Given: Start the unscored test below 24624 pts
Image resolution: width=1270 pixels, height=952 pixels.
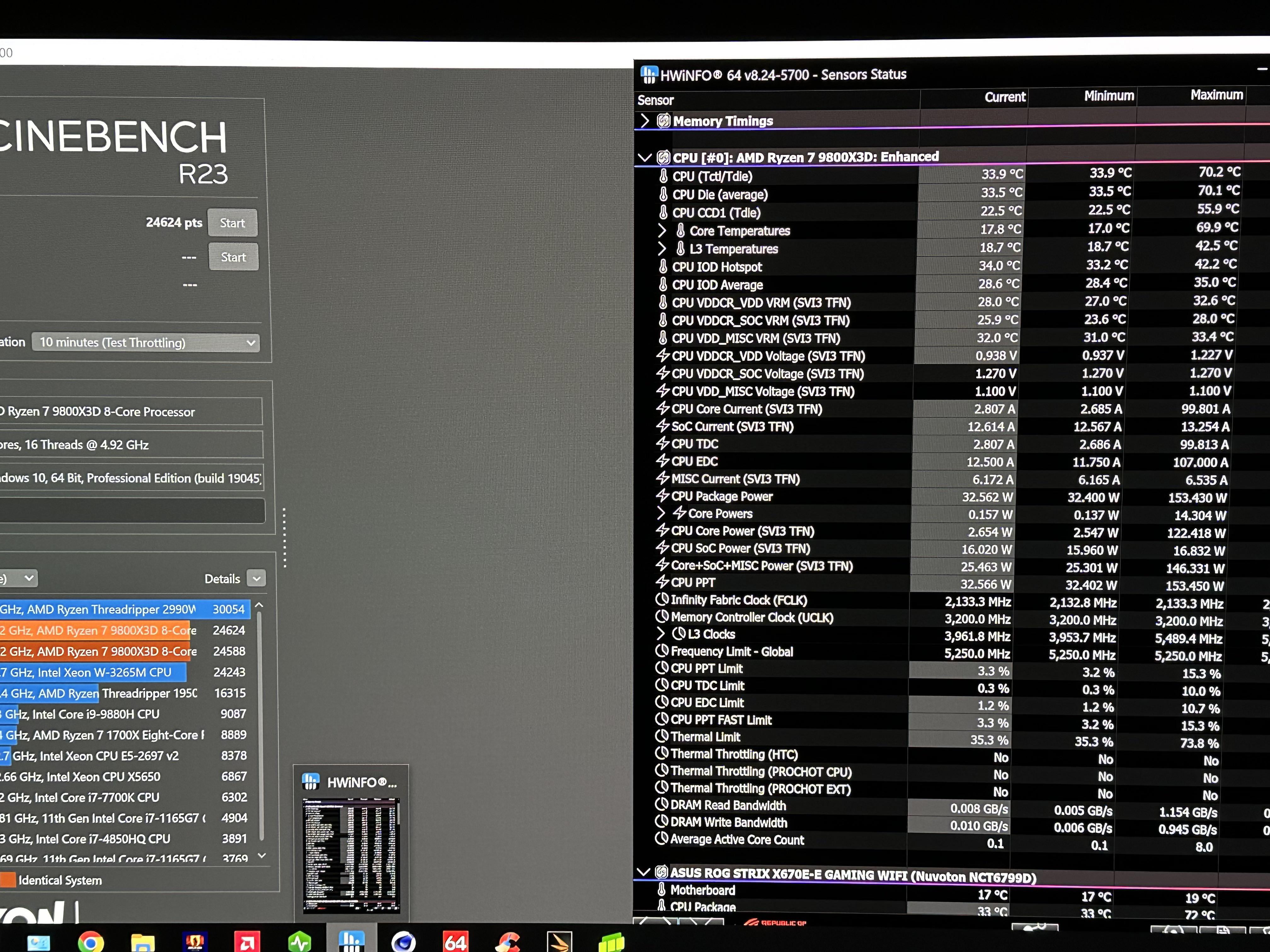Looking at the screenshot, I should (x=233, y=257).
